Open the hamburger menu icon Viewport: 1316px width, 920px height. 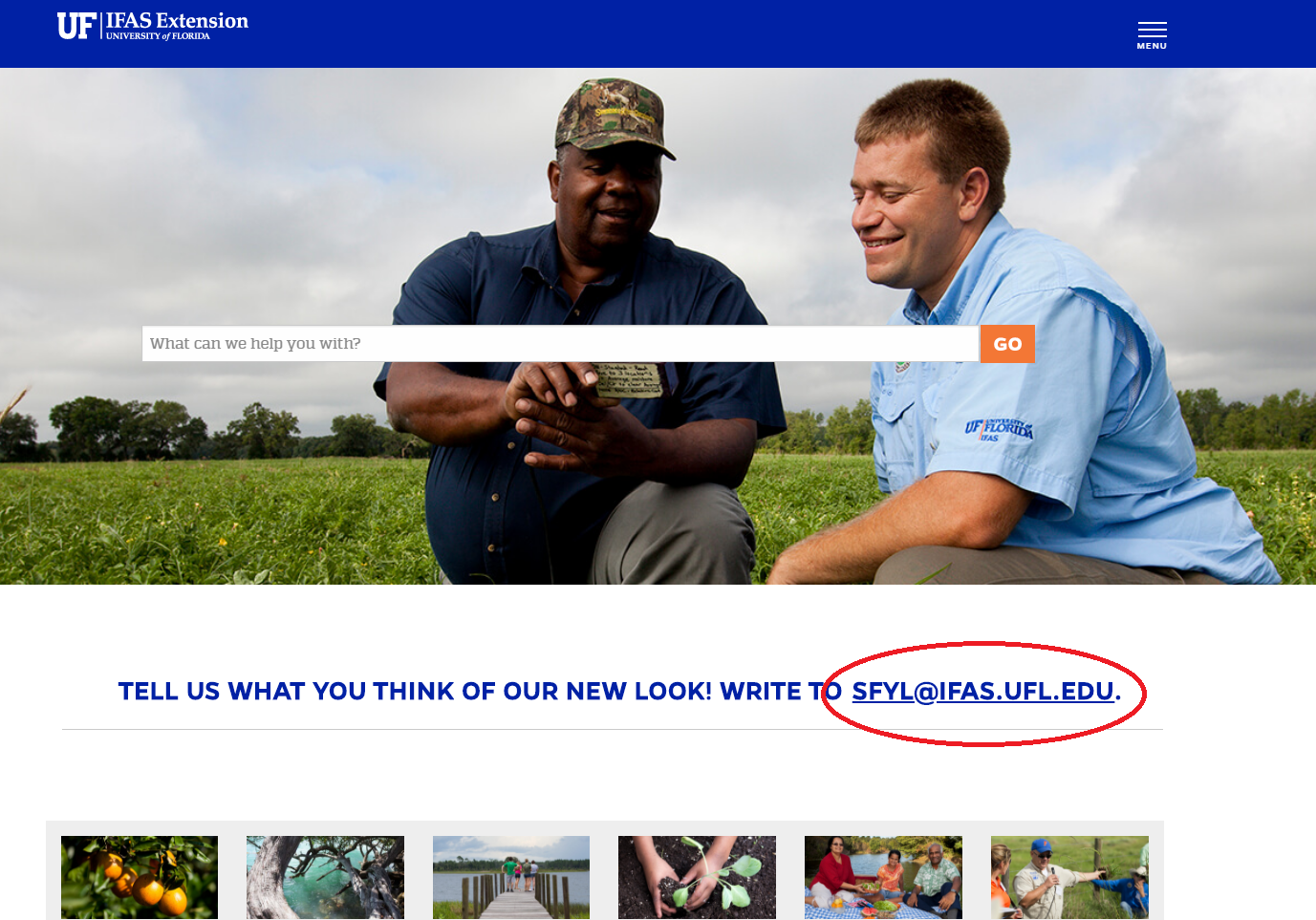tap(1152, 30)
